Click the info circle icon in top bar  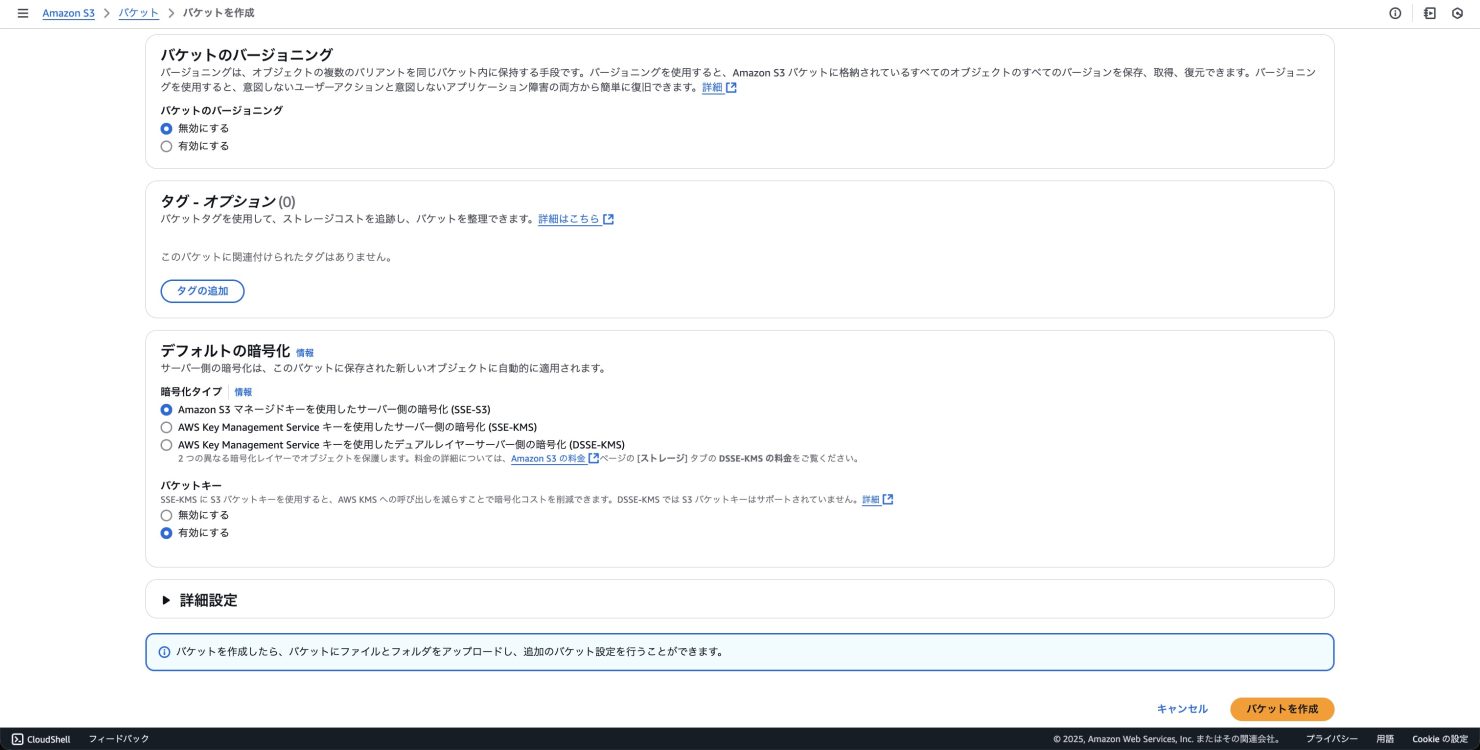[1395, 13]
